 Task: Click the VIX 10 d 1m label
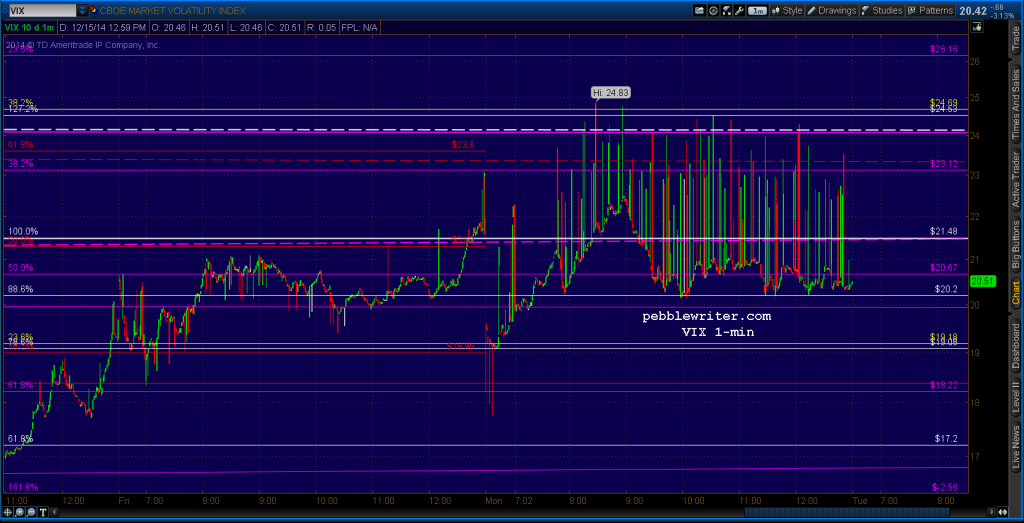pos(30,27)
